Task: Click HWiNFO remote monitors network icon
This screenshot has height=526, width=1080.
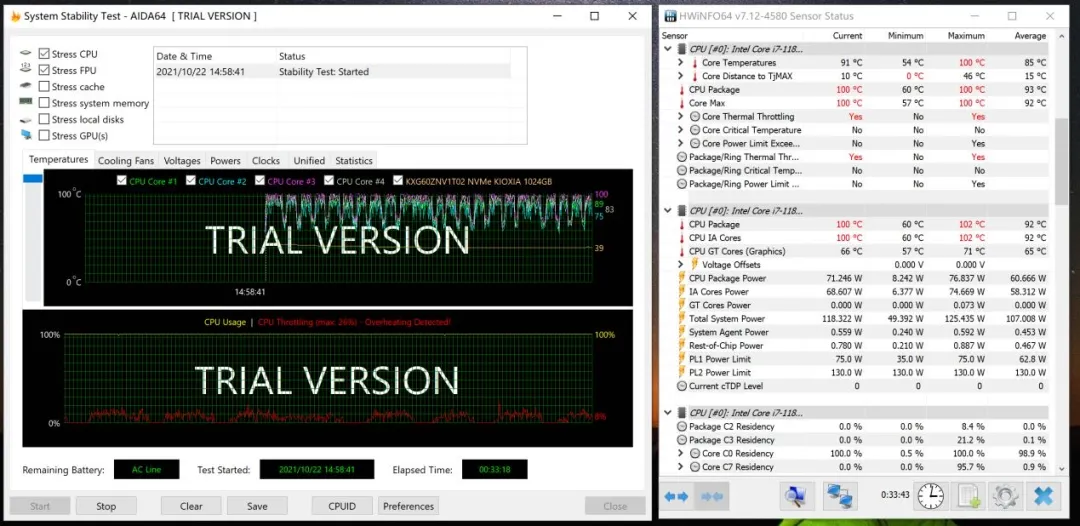Action: tap(840, 496)
